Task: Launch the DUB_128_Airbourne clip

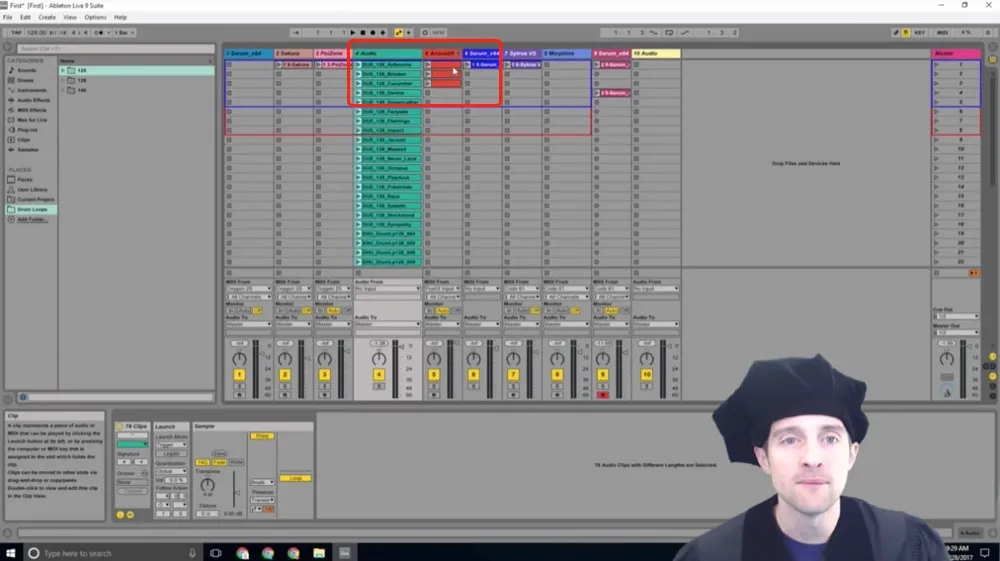Action: (358, 64)
